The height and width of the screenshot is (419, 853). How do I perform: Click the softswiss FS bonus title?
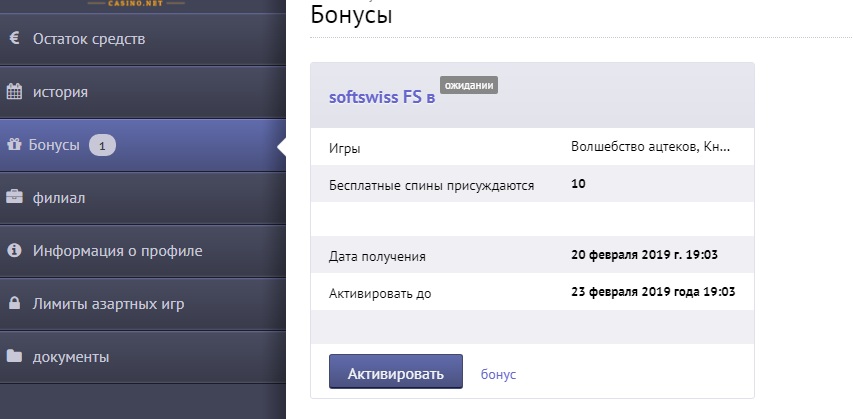coord(382,98)
